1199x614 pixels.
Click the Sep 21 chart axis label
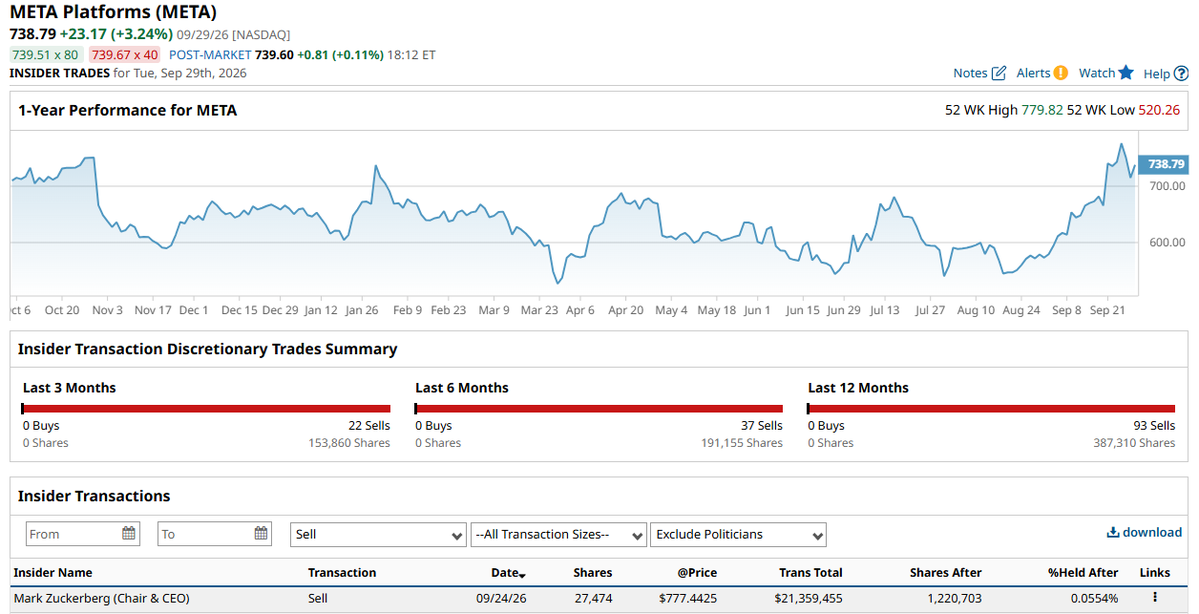pyautogui.click(x=1105, y=310)
